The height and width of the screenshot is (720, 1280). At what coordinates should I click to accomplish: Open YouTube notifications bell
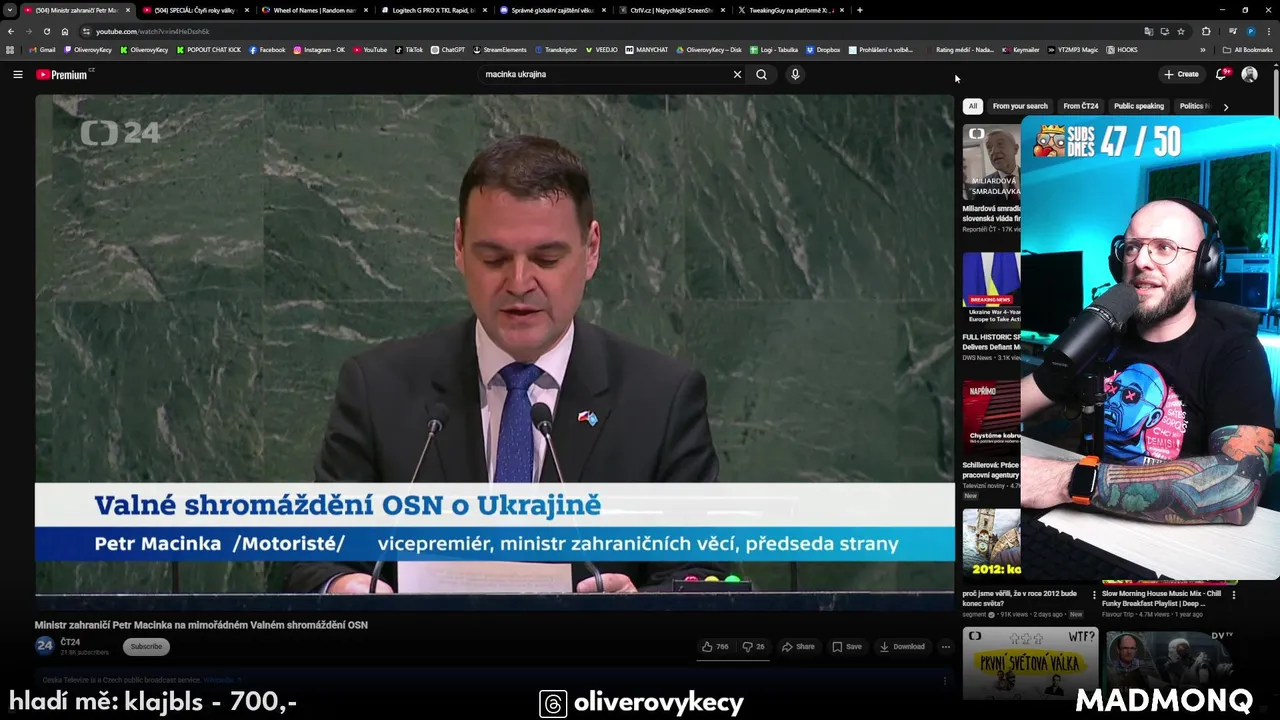pyautogui.click(x=1221, y=74)
